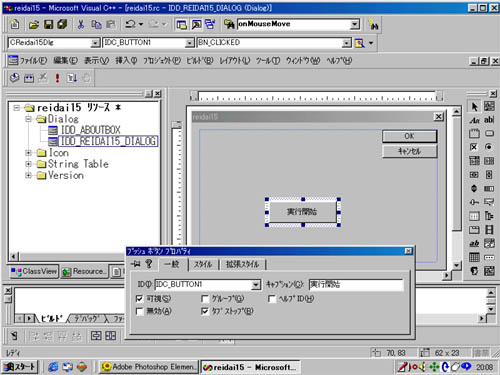500x375 pixels.
Task: Click the Cut scissors icon
Action: pos(81,24)
